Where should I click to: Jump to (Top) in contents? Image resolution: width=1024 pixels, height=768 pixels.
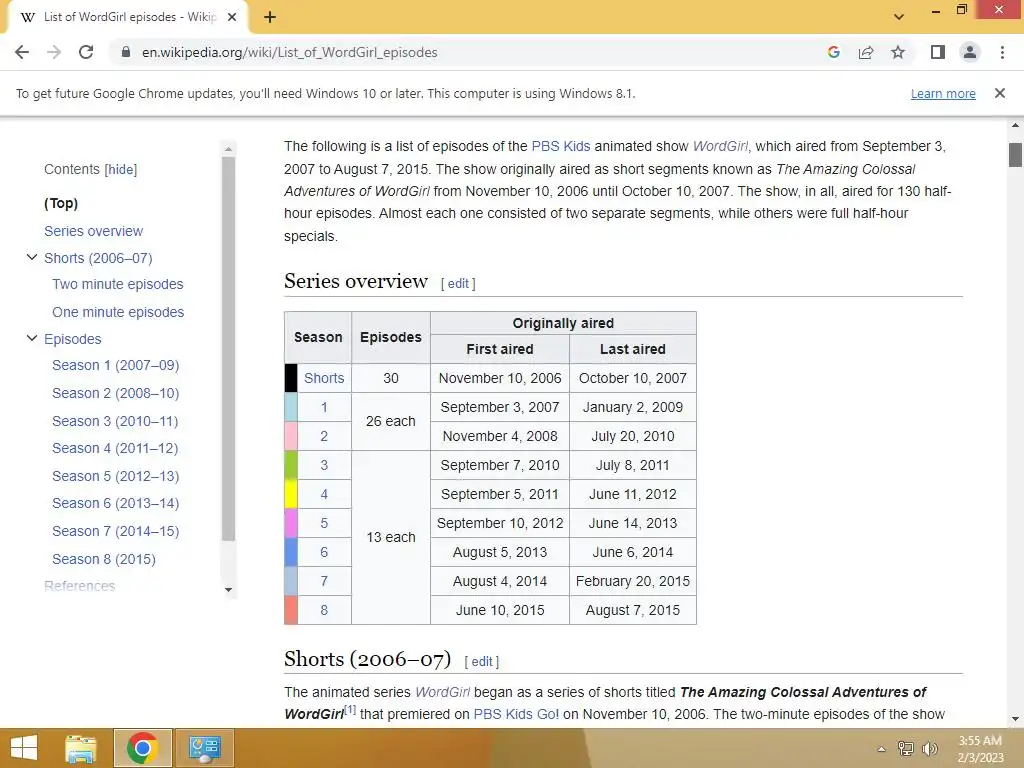coord(61,203)
